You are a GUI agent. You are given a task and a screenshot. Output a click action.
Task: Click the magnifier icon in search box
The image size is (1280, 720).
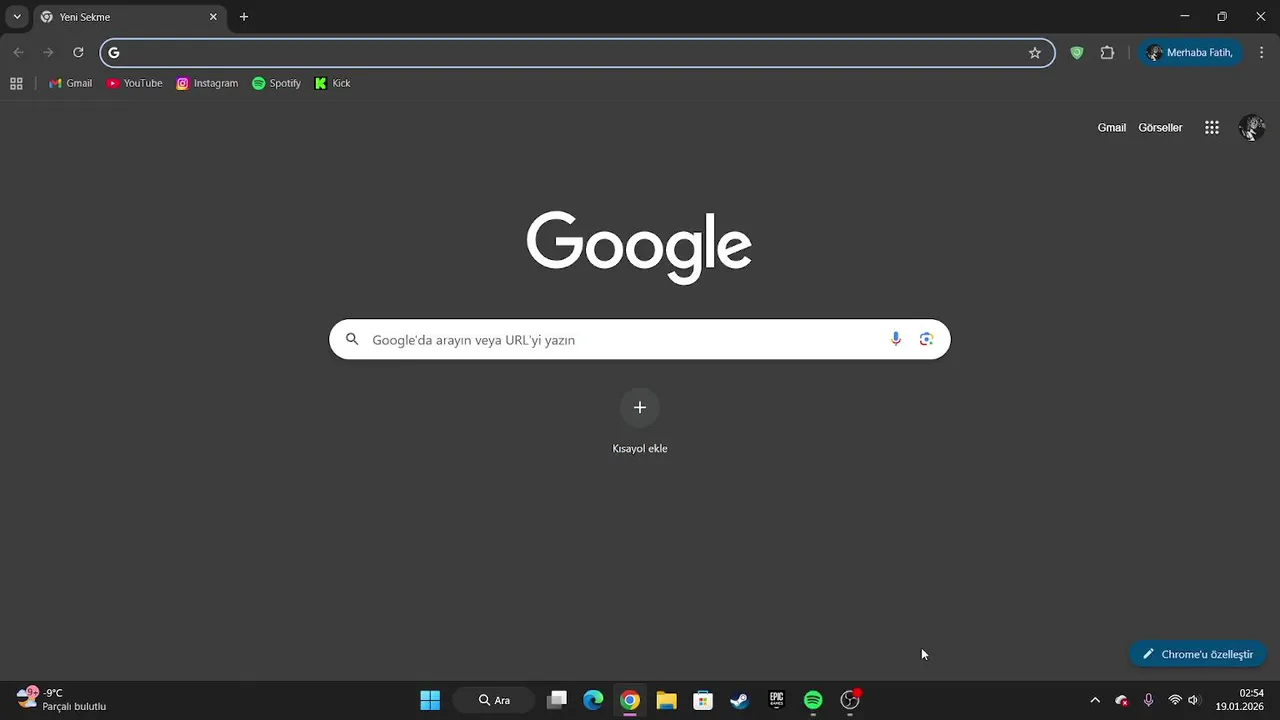pyautogui.click(x=352, y=339)
